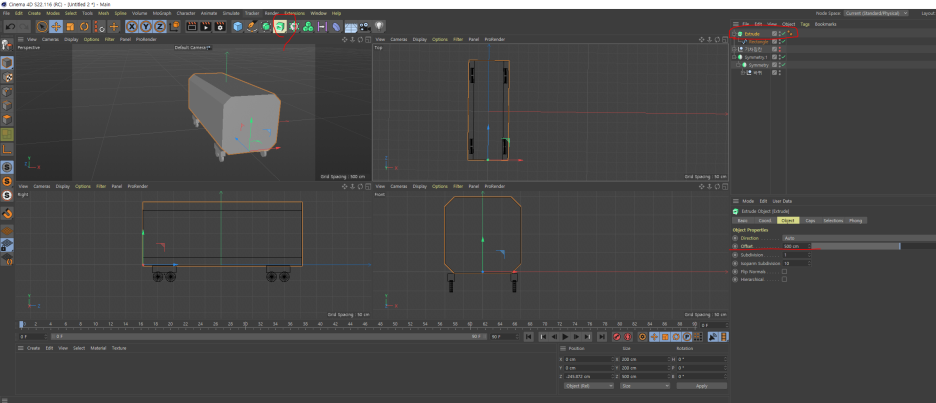Click the Light object bulb icon
Viewport: 936px width, 403px height.
click(380, 26)
